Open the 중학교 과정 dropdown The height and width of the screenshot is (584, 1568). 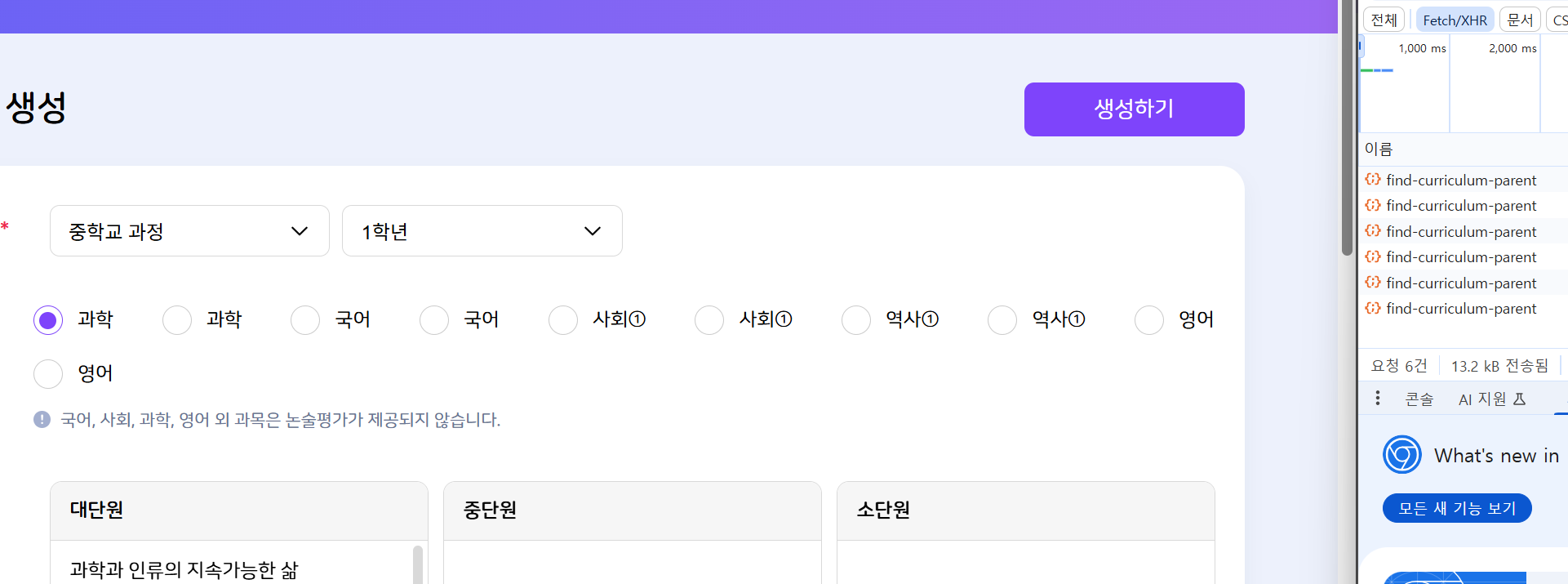pyautogui.click(x=189, y=231)
